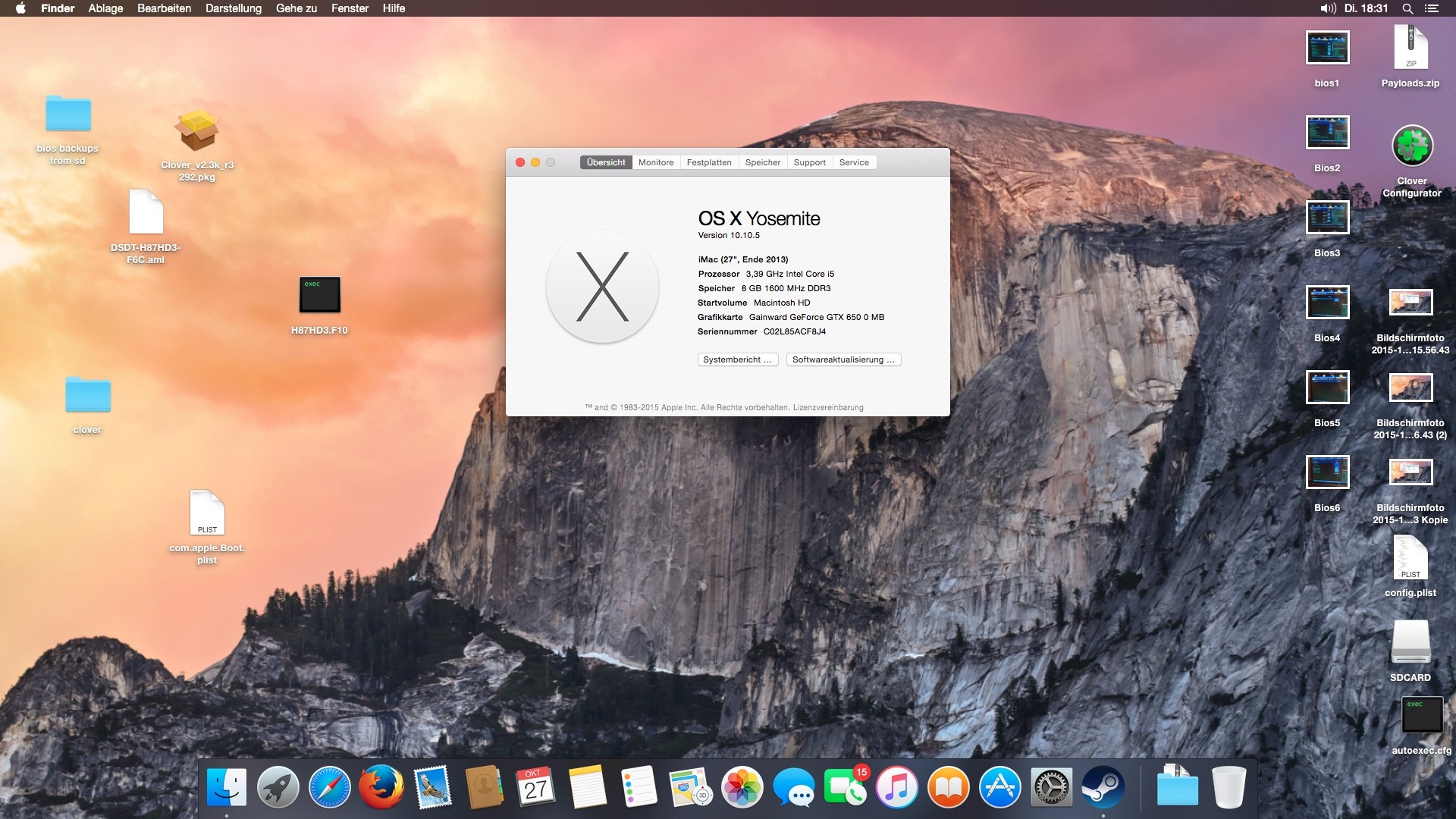Open the Lizenzvereinbarung link
This screenshot has width=1456, height=819.
pos(828,407)
